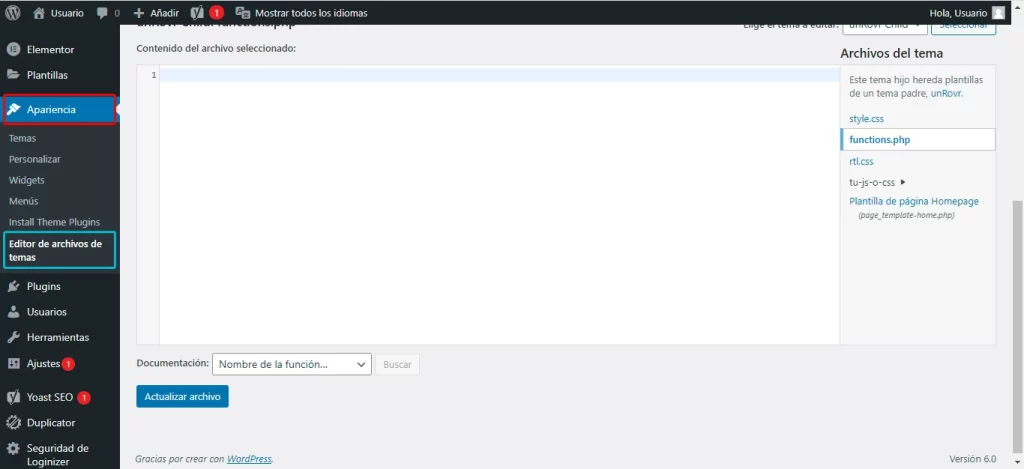Image resolution: width=1024 pixels, height=469 pixels.
Task: Open the WordPress logo menu
Action: click(x=13, y=12)
